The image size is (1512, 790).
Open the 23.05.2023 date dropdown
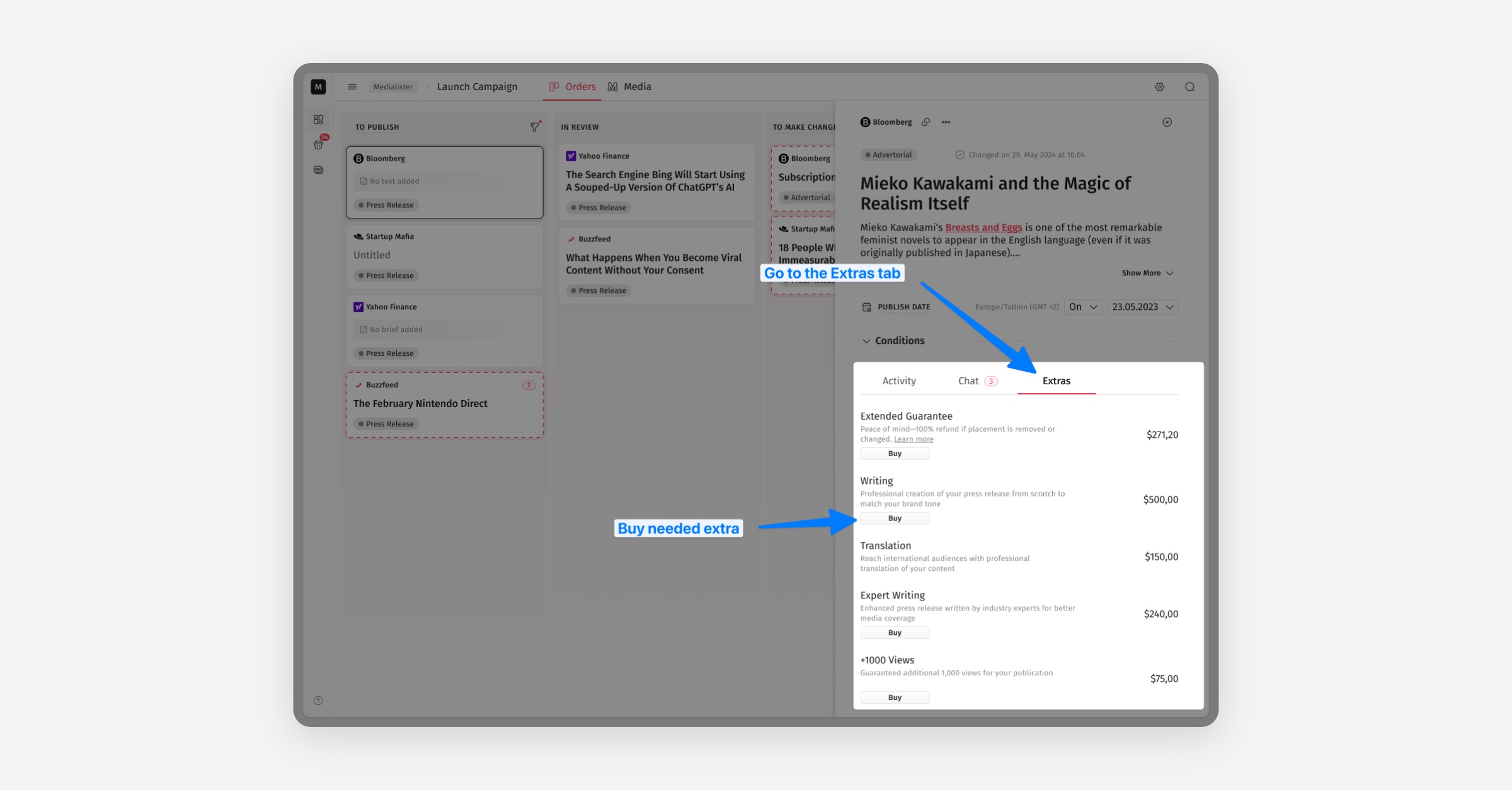pos(1142,307)
